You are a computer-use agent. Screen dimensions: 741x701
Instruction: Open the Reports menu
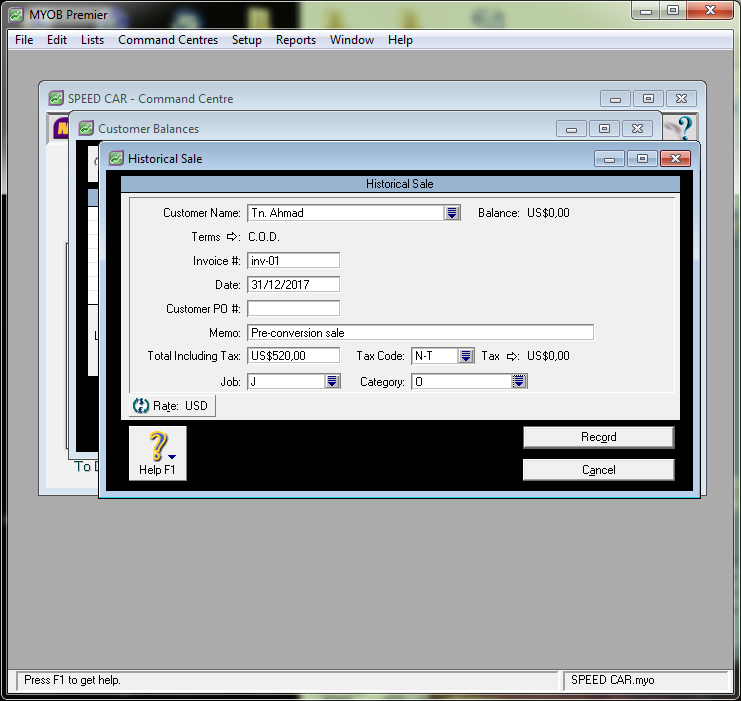[x=296, y=40]
